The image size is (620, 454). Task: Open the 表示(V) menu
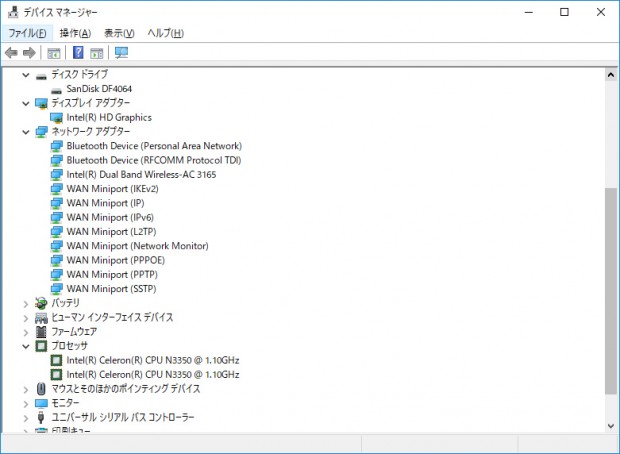119,33
